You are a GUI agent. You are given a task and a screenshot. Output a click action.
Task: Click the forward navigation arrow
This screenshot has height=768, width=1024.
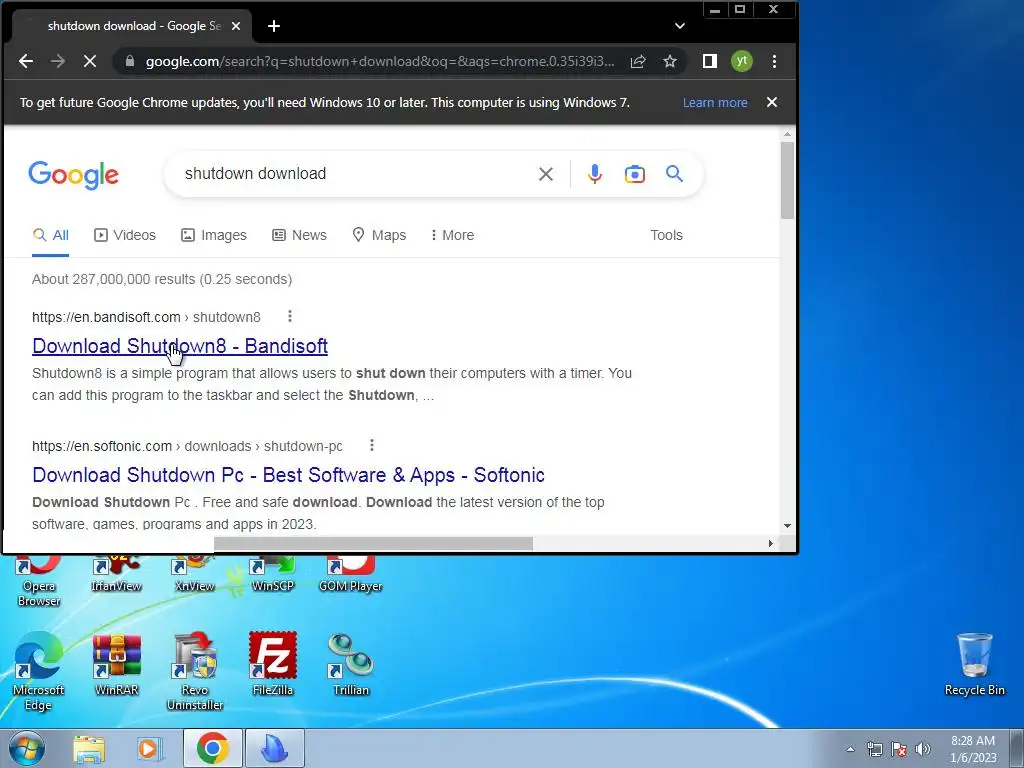[x=58, y=61]
